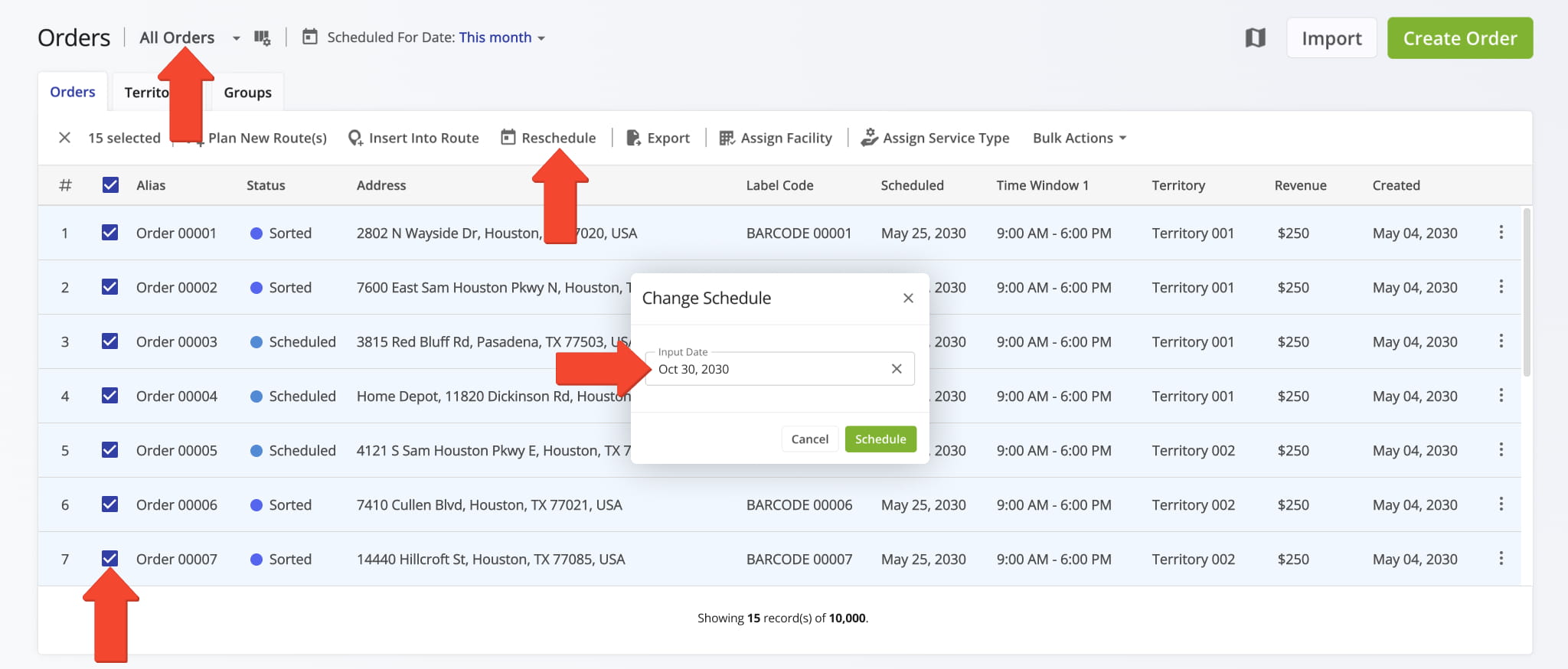Deselect all using the X beside 15 selected
This screenshot has width=1568, height=669.
tap(64, 138)
